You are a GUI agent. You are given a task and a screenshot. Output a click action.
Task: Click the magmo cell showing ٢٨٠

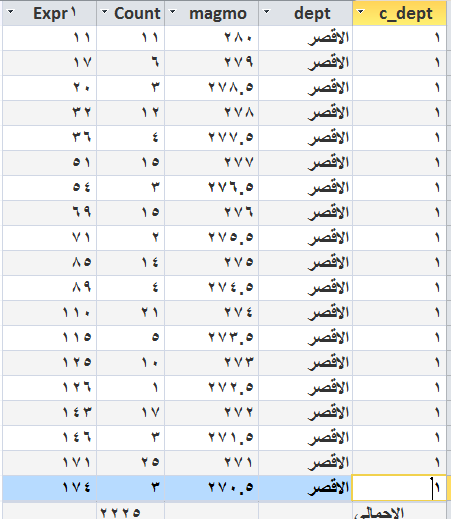click(211, 38)
